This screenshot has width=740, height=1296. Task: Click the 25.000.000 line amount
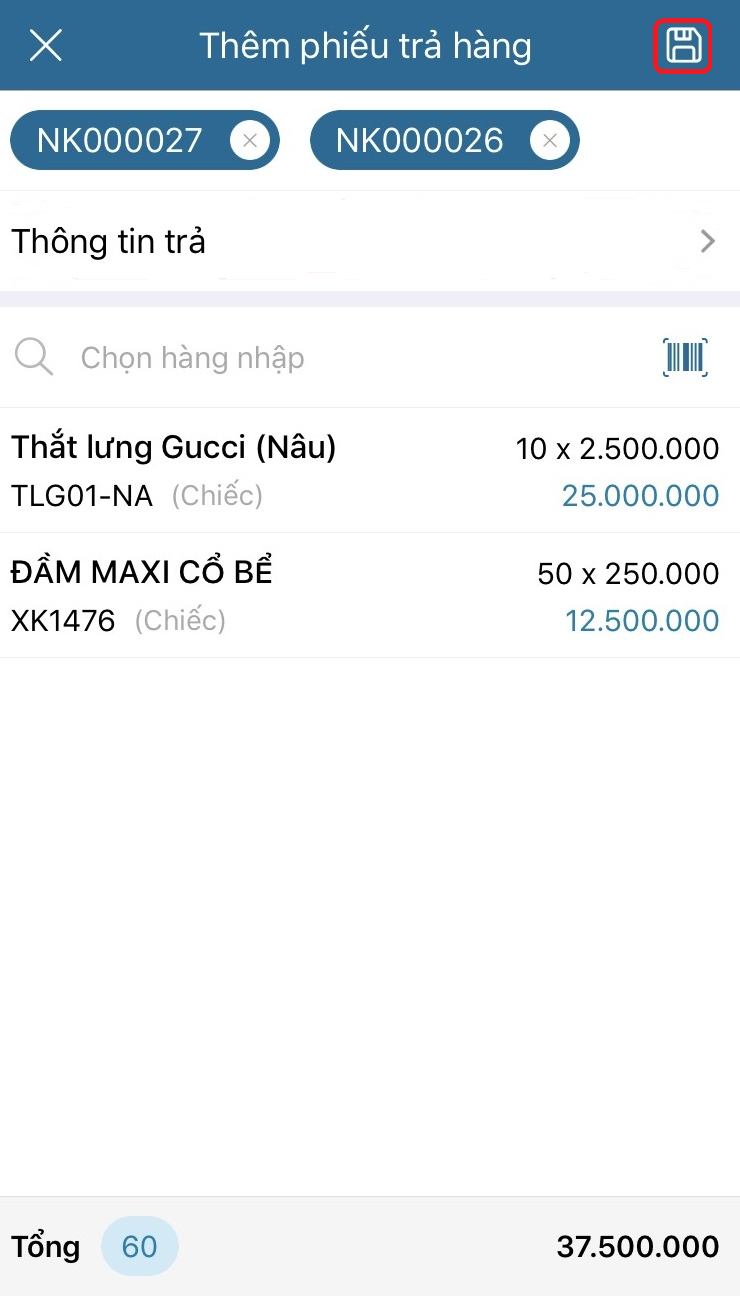pyautogui.click(x=640, y=496)
